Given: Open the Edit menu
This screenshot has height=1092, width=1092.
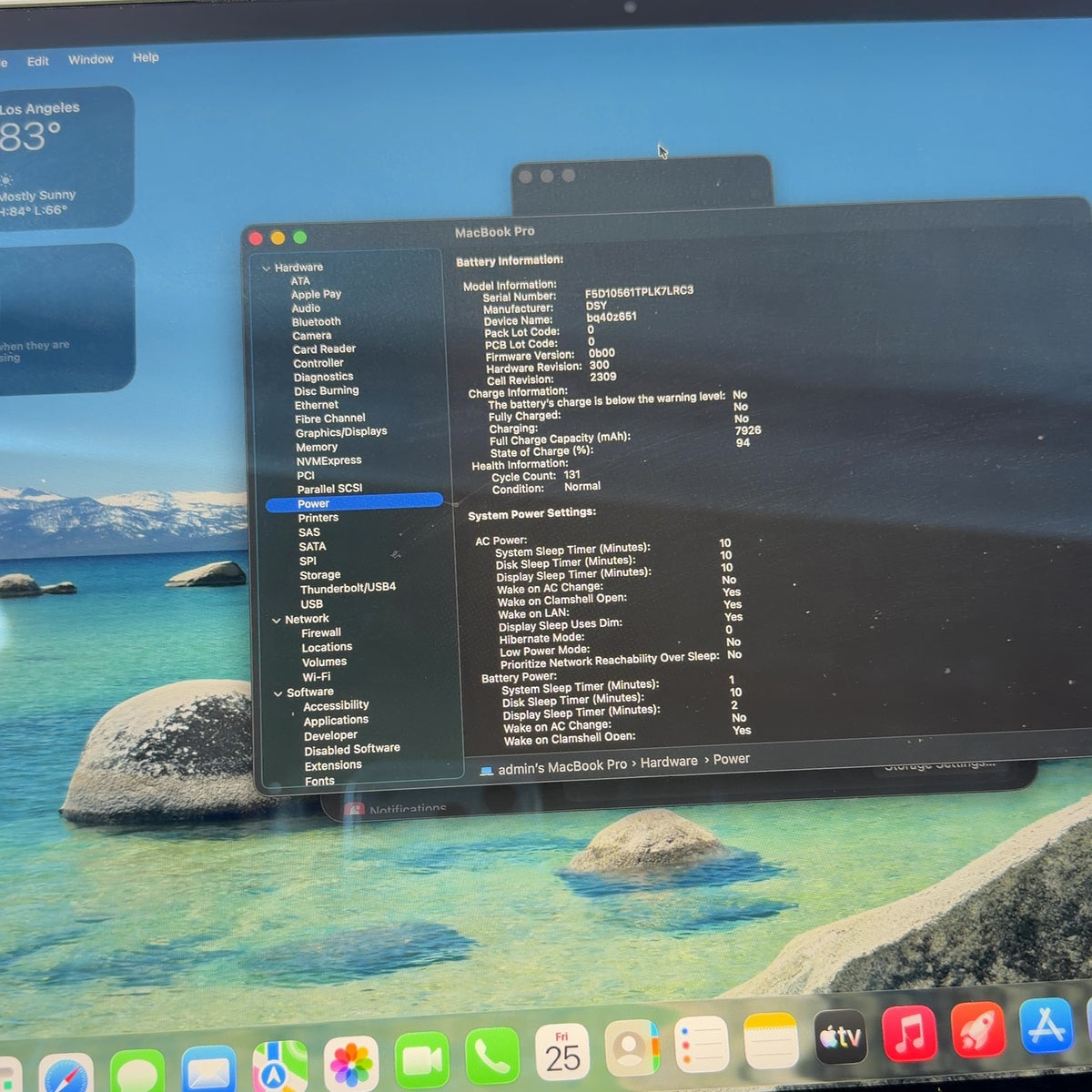Looking at the screenshot, I should coord(37,61).
